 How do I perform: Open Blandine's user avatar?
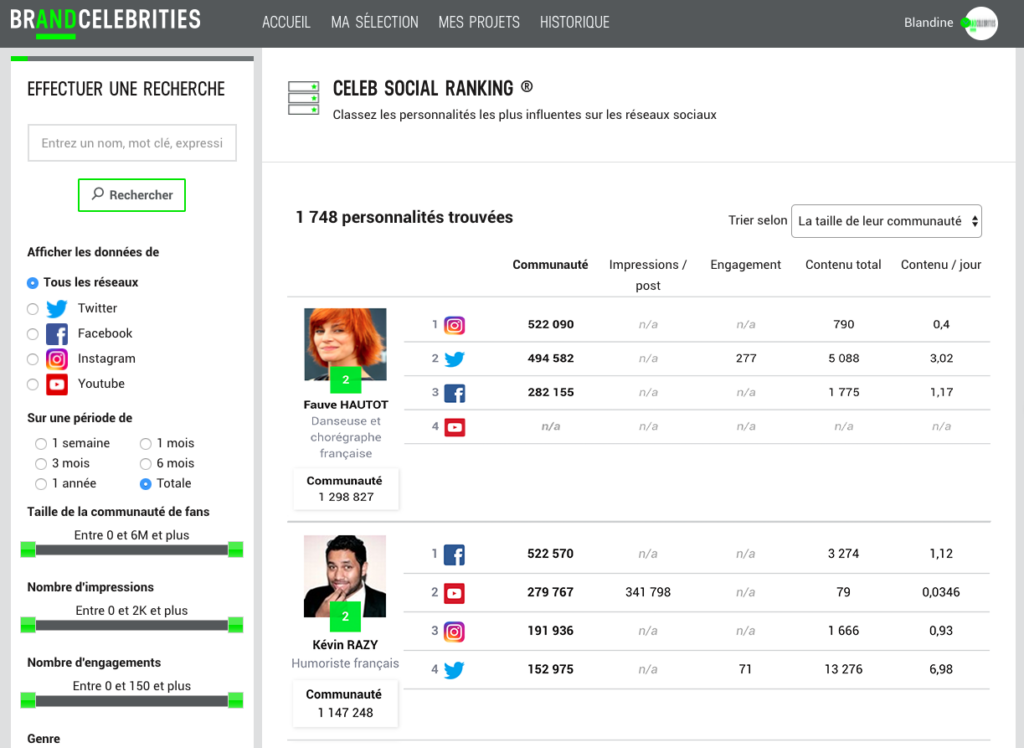point(980,23)
